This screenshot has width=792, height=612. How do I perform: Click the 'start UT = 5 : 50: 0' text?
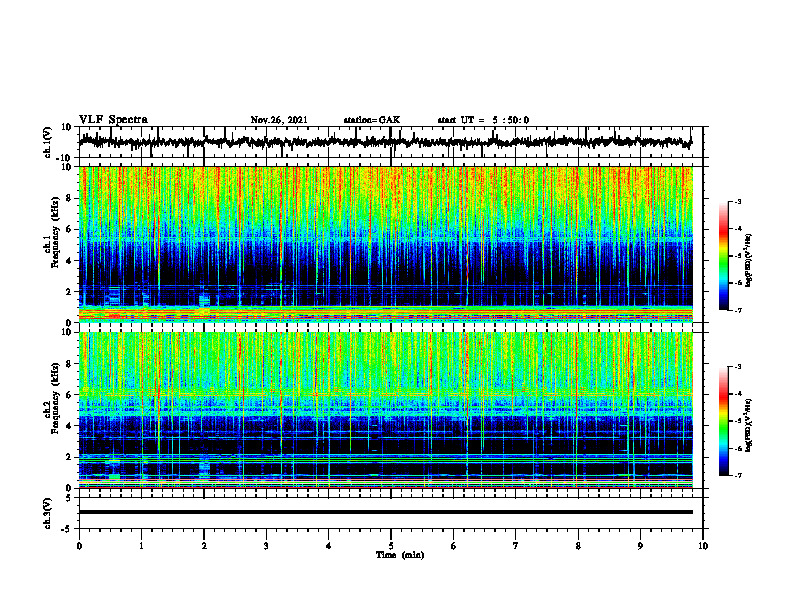pyautogui.click(x=483, y=120)
